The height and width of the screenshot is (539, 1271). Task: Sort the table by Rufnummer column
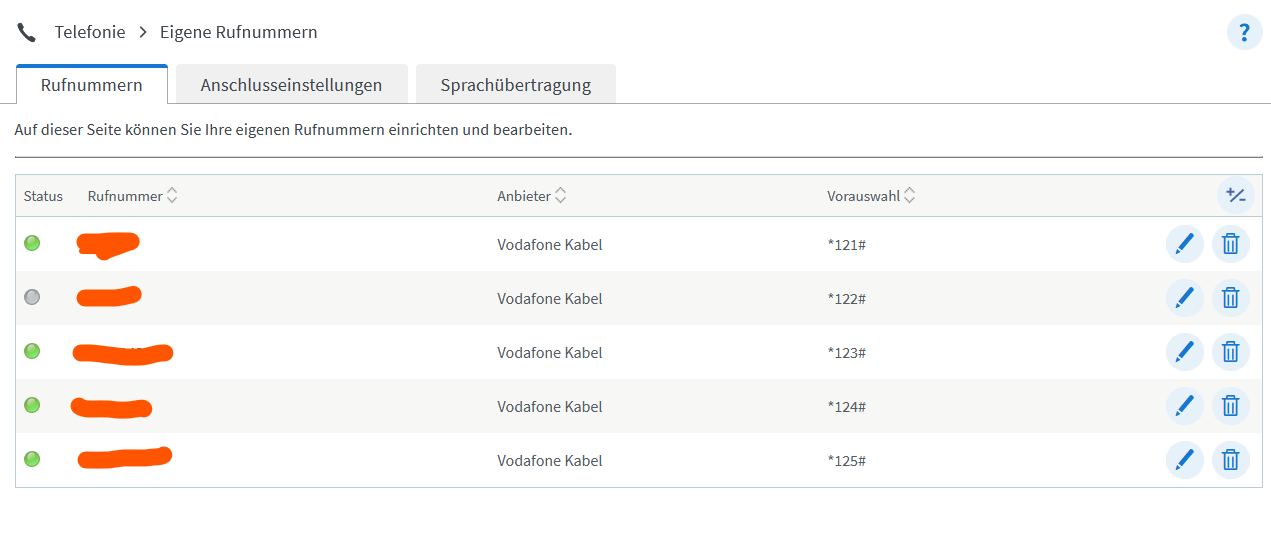172,196
